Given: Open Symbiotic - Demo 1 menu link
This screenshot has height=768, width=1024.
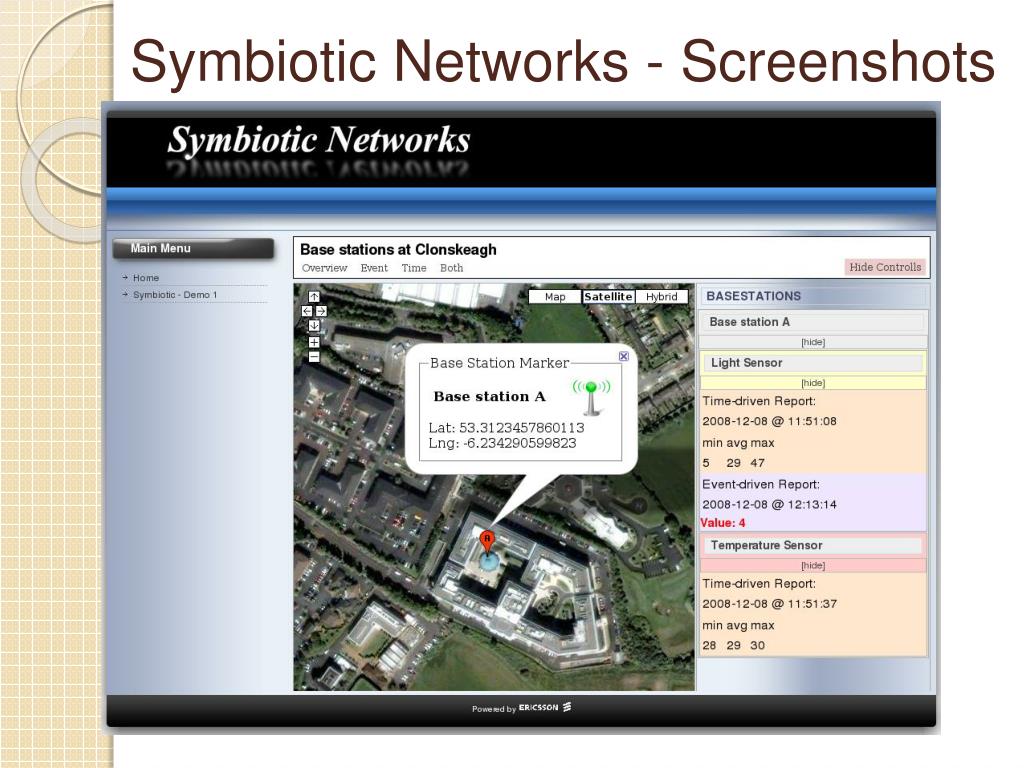Looking at the screenshot, I should pos(175,295).
